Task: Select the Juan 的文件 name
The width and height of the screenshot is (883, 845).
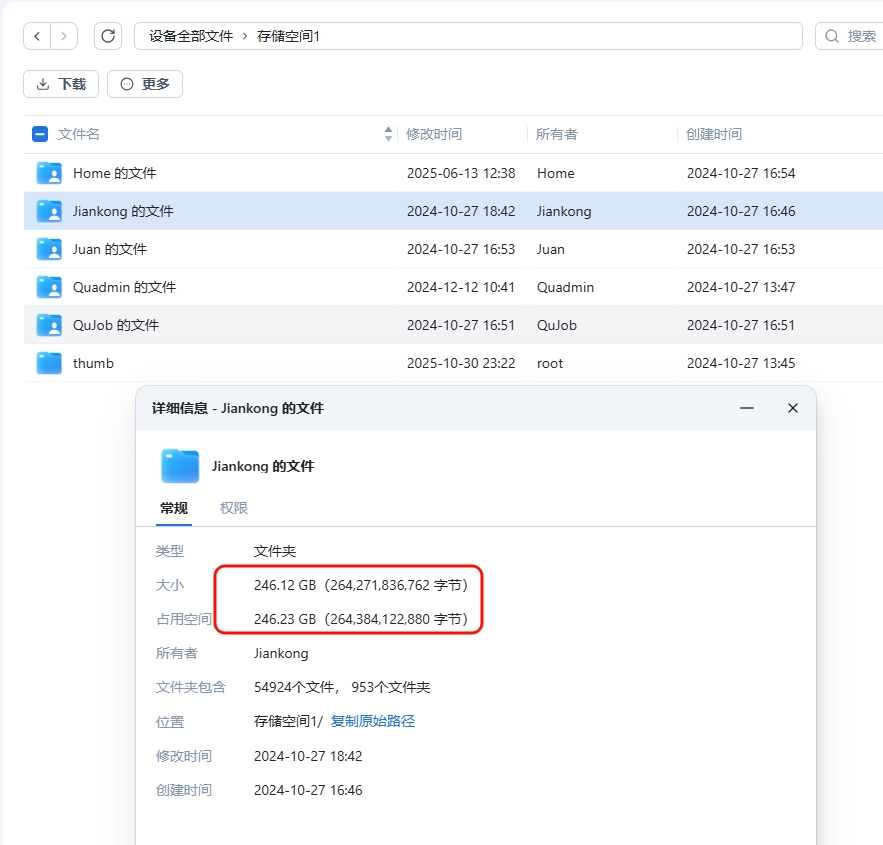Action: click(x=110, y=249)
